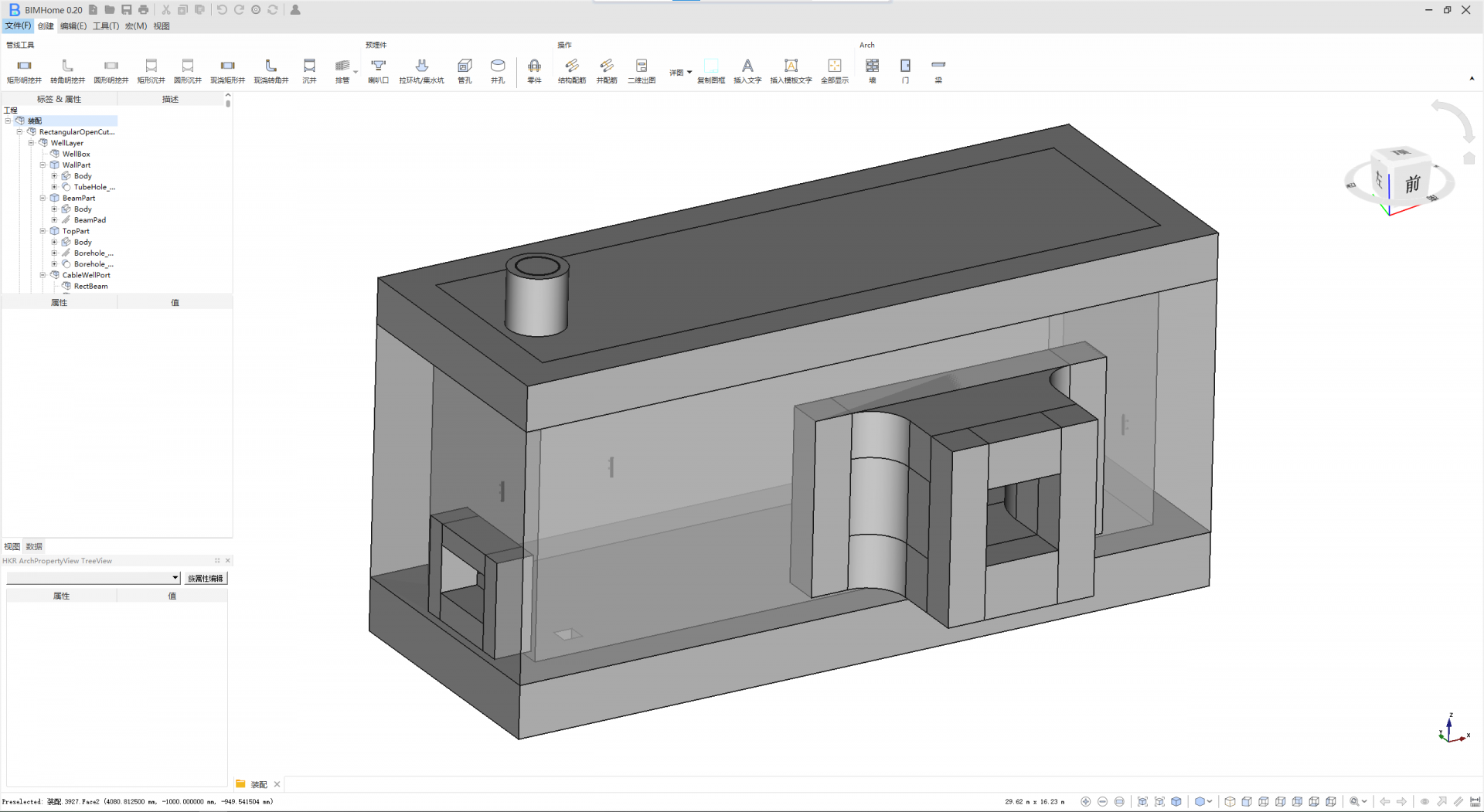The width and height of the screenshot is (1484, 812).
Task: Toggle the eye visibility icon in status bar
Action: [1424, 802]
